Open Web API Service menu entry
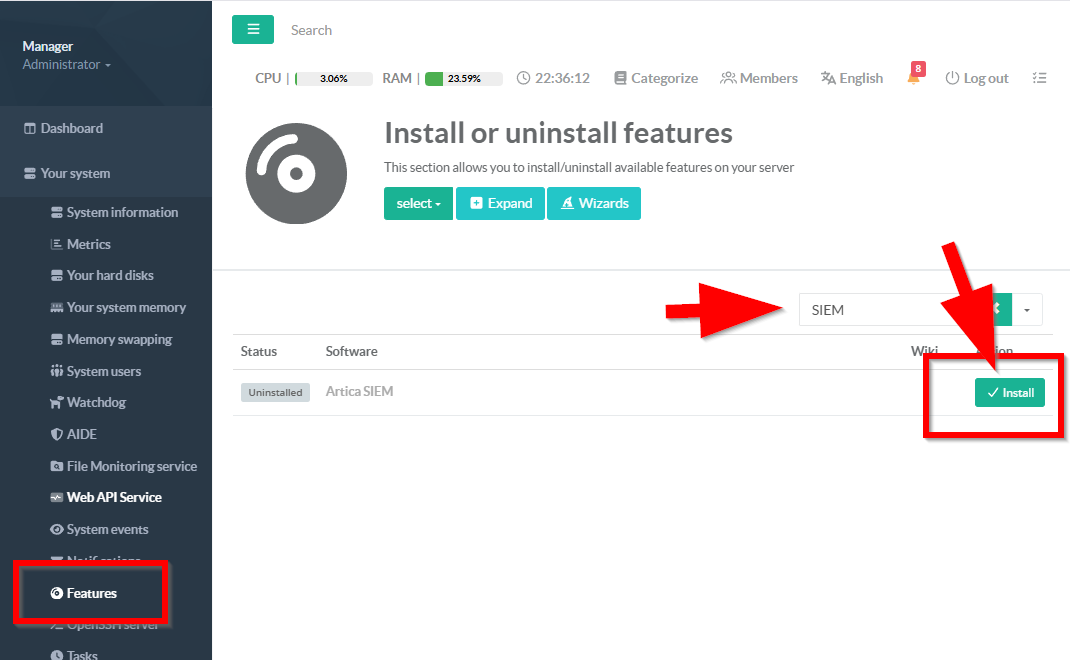Screen dimensions: 1070x660 click(106, 498)
